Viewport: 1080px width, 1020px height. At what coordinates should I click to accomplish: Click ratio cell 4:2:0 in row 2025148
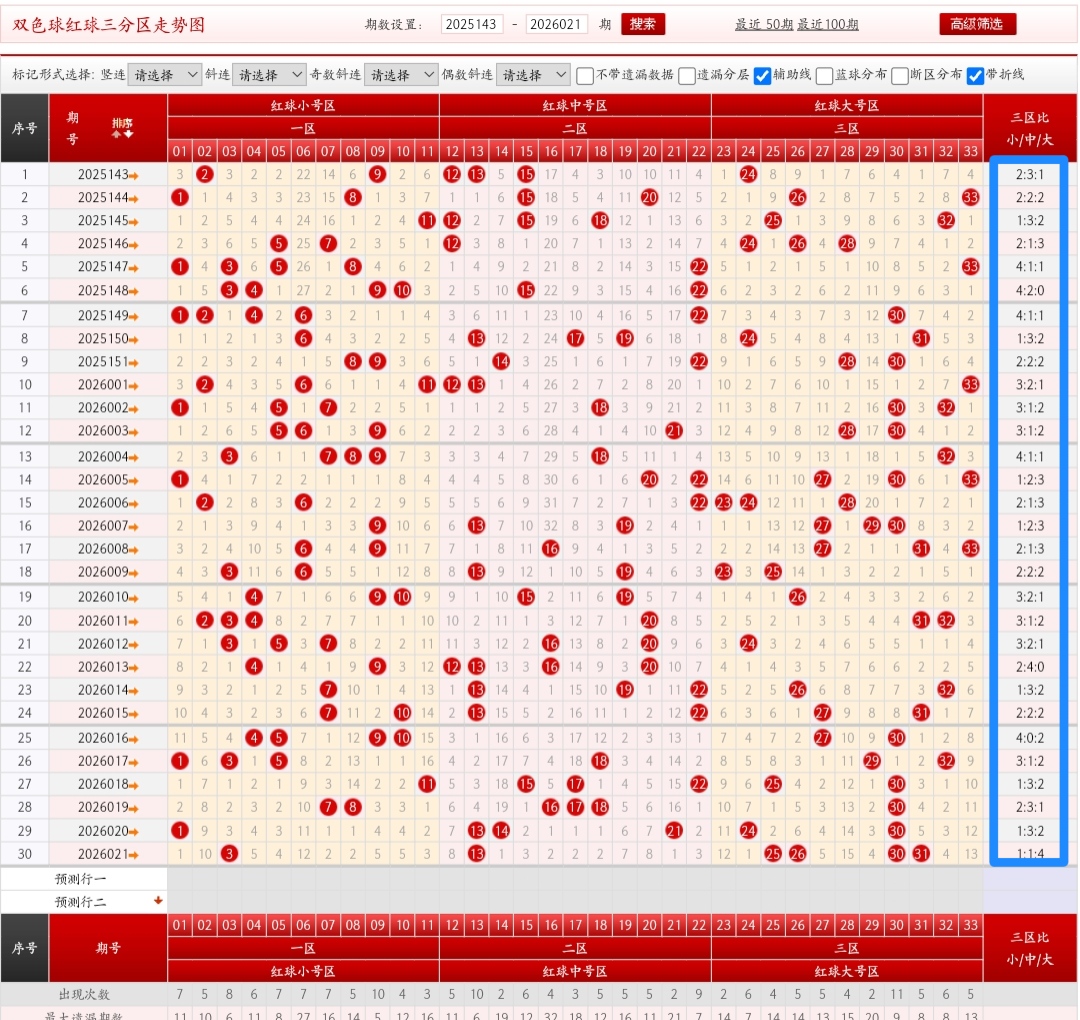click(x=1030, y=290)
